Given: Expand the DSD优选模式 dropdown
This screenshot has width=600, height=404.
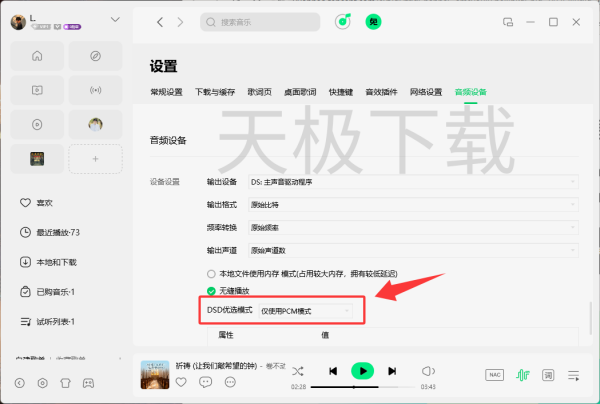Looking at the screenshot, I should point(305,311).
